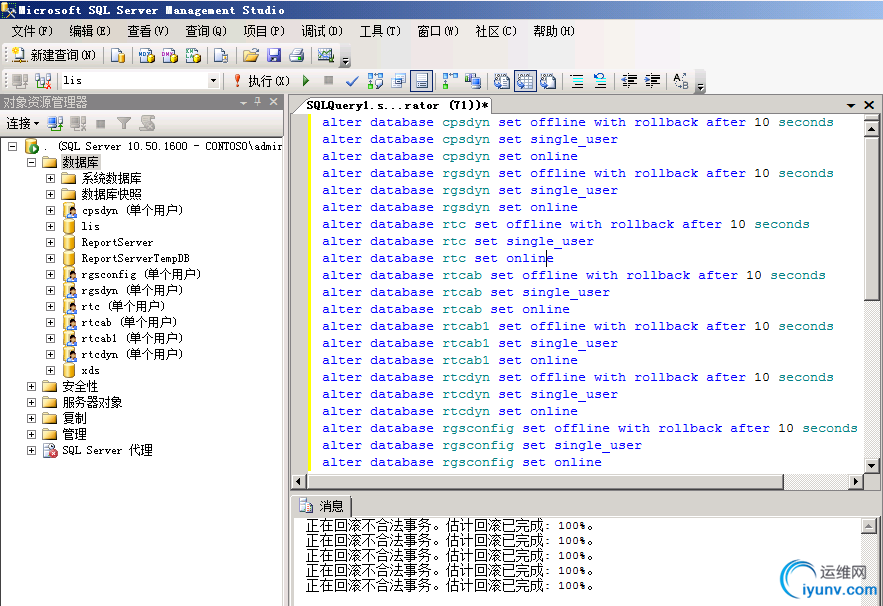This screenshot has height=606, width=883.
Task: Open the Object Explorer window position dropdown arrow
Action: [243, 102]
